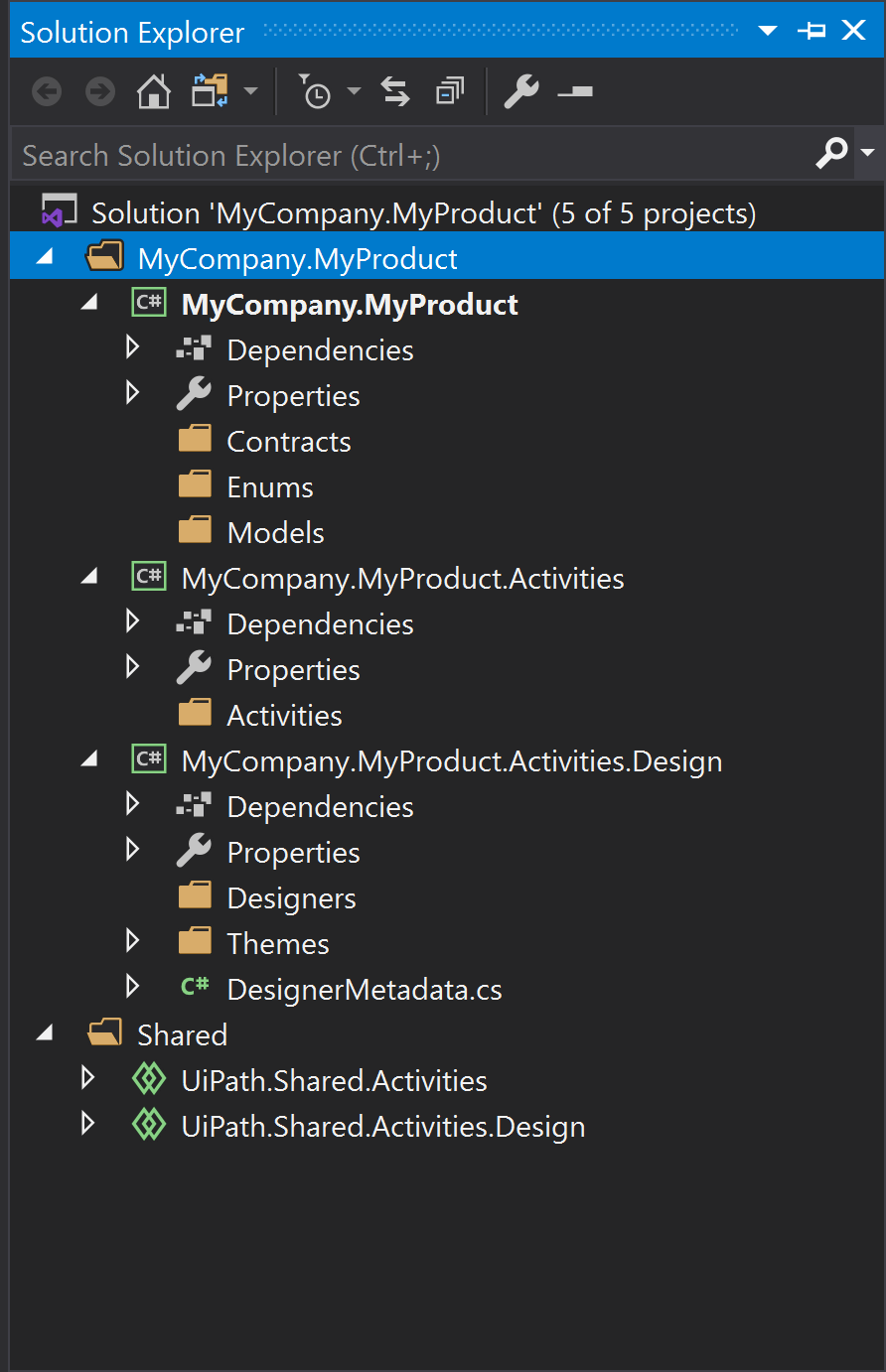The width and height of the screenshot is (886, 1372).
Task: Click the DesignerMetadata.cs C# file icon
Action: click(x=195, y=986)
